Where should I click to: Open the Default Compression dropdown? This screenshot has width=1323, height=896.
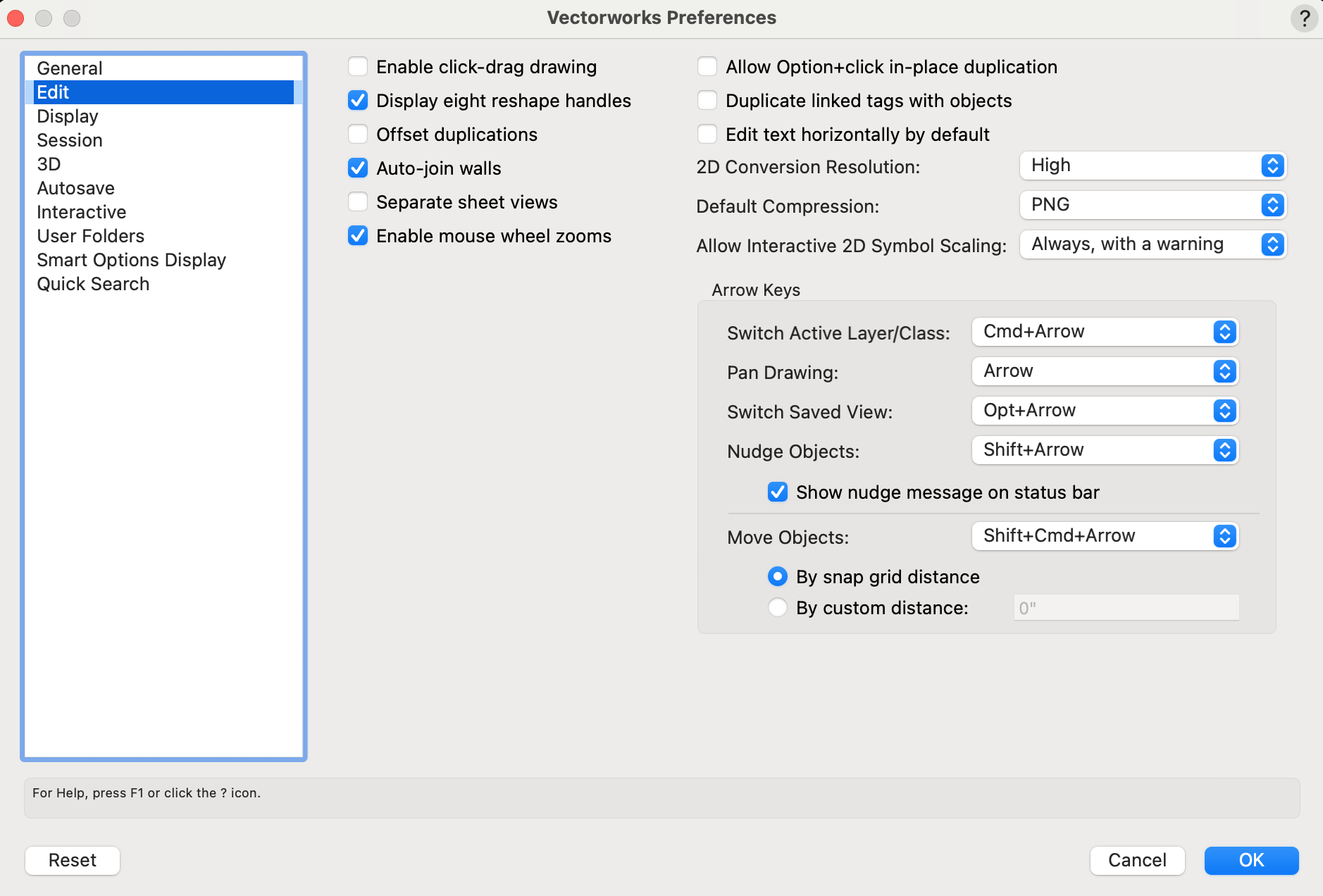coord(1151,205)
